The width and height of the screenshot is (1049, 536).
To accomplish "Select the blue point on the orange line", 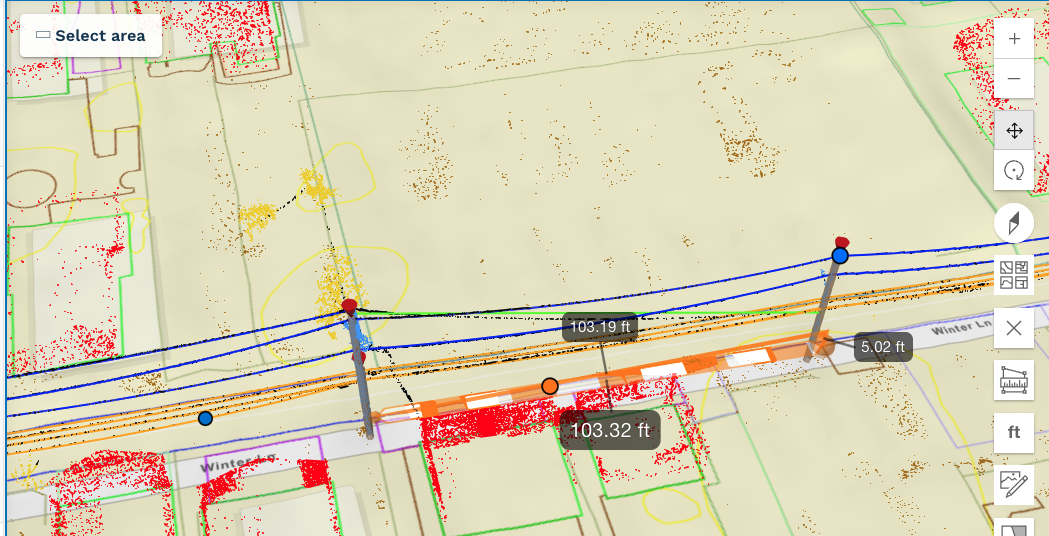I will [205, 418].
